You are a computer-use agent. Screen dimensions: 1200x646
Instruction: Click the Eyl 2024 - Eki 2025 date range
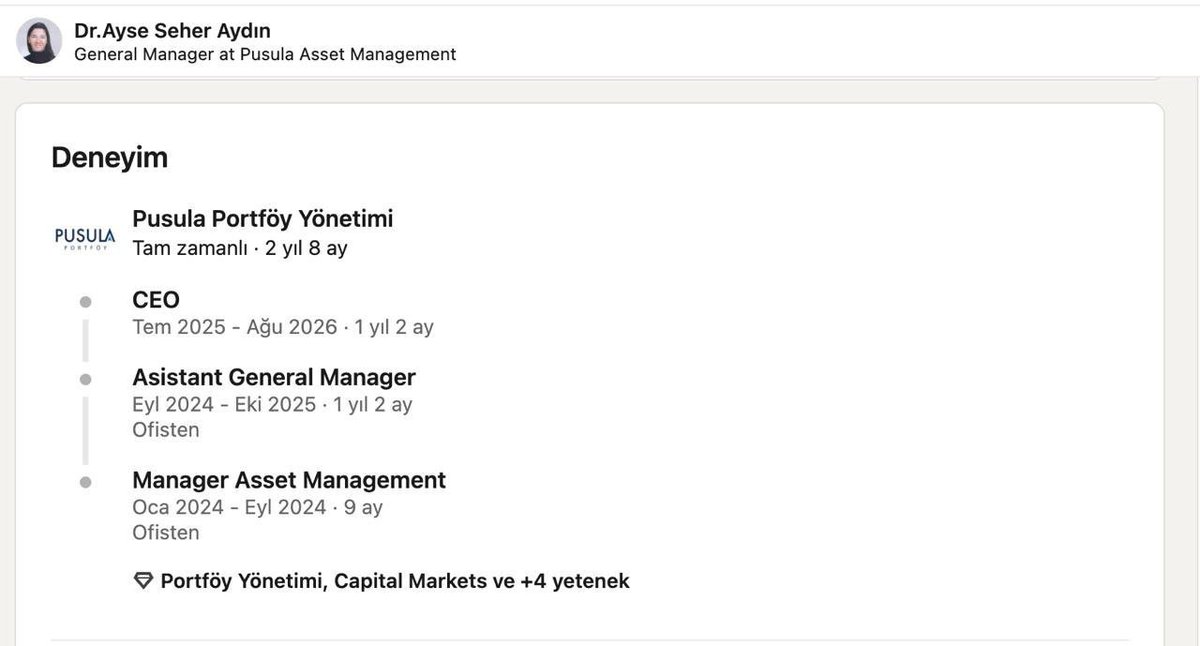point(224,405)
